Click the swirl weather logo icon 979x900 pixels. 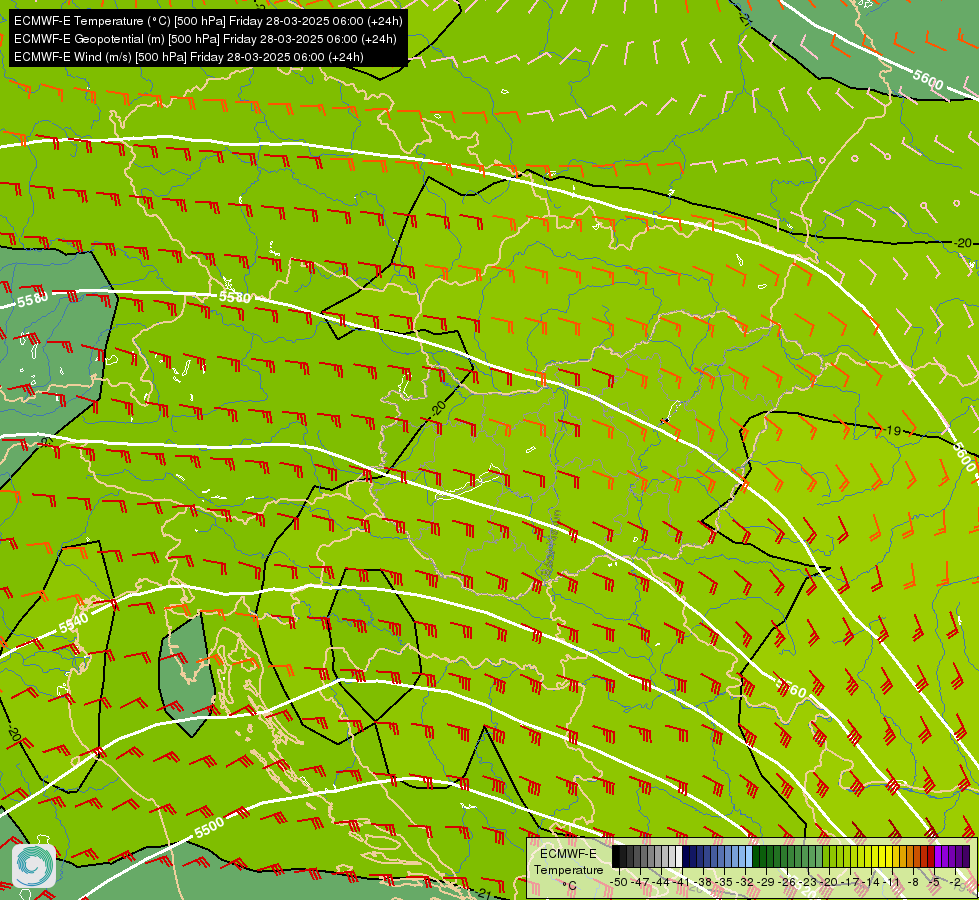tap(34, 865)
